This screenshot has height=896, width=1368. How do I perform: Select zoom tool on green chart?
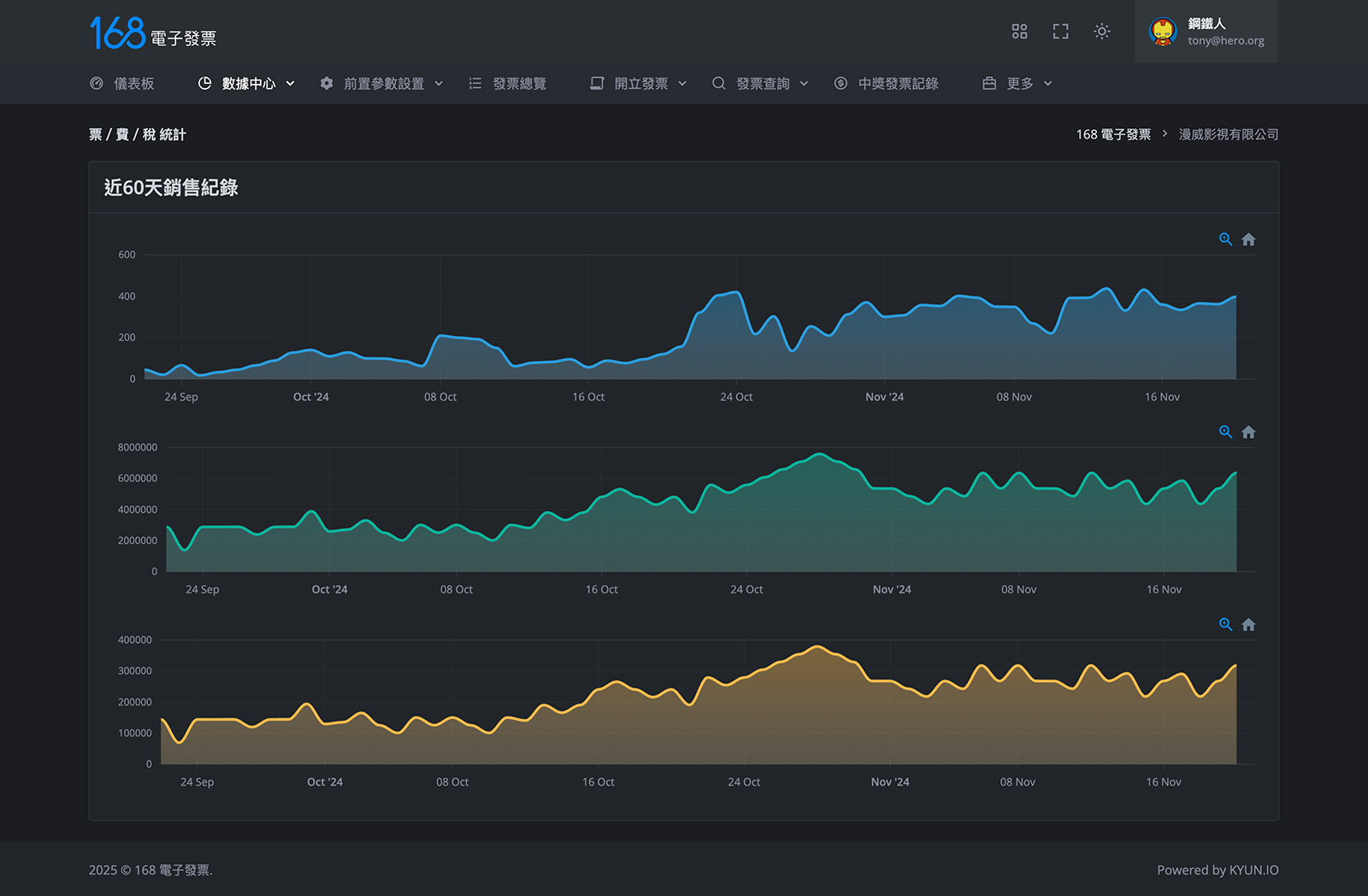1225,432
